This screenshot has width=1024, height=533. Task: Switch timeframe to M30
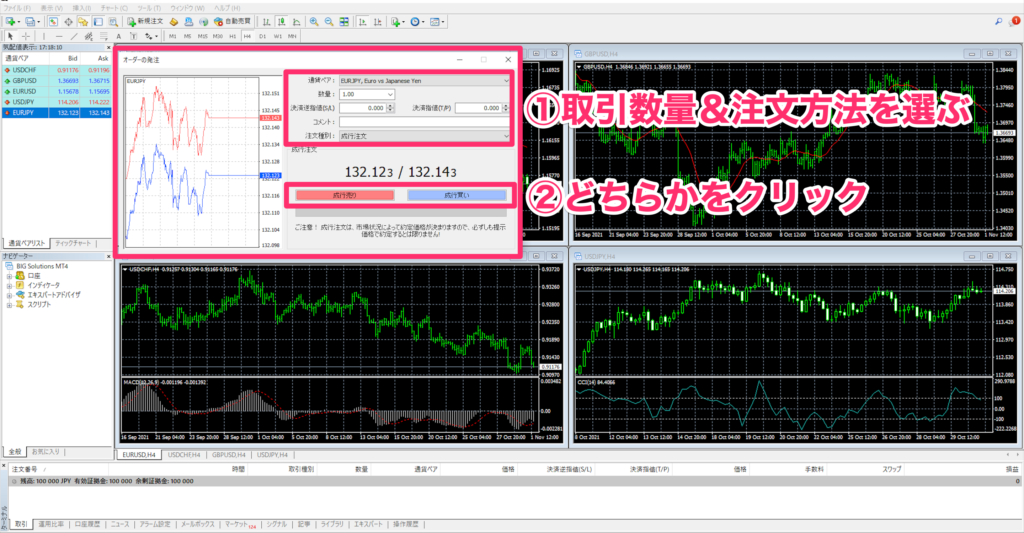click(217, 36)
